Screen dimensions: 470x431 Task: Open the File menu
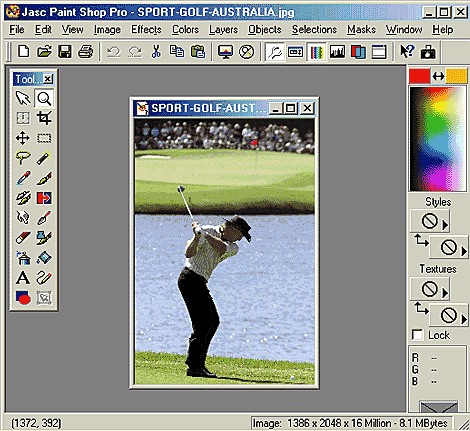pos(17,30)
